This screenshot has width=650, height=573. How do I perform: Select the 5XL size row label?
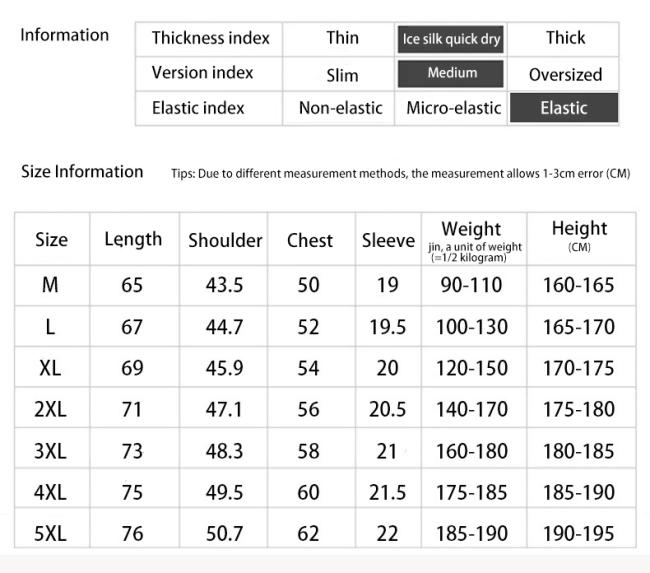(50, 533)
